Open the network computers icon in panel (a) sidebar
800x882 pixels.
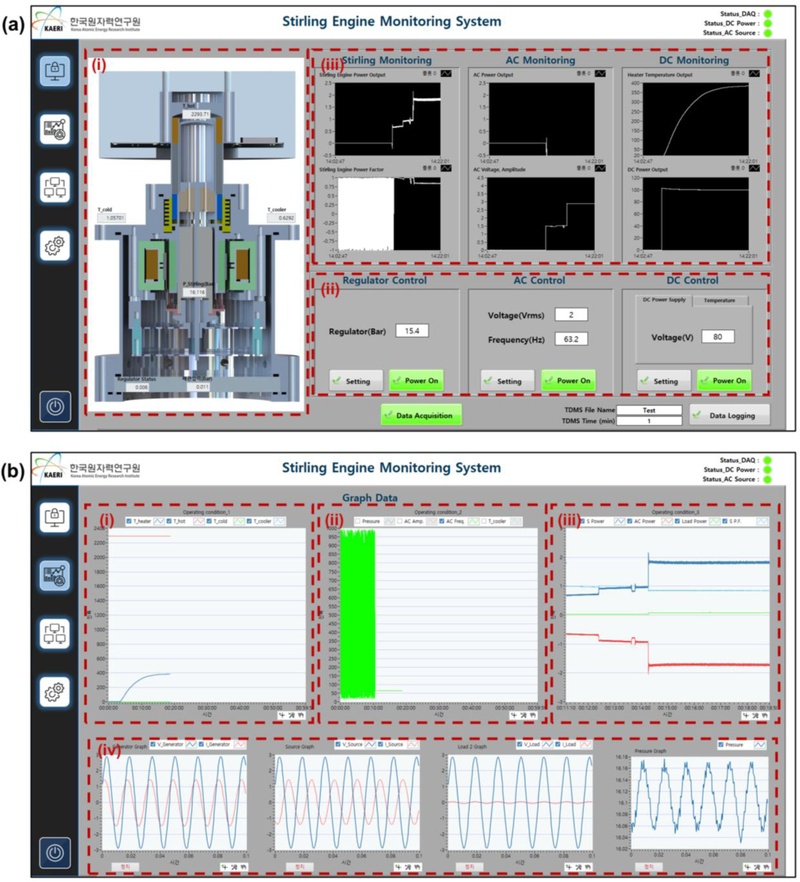coord(55,187)
